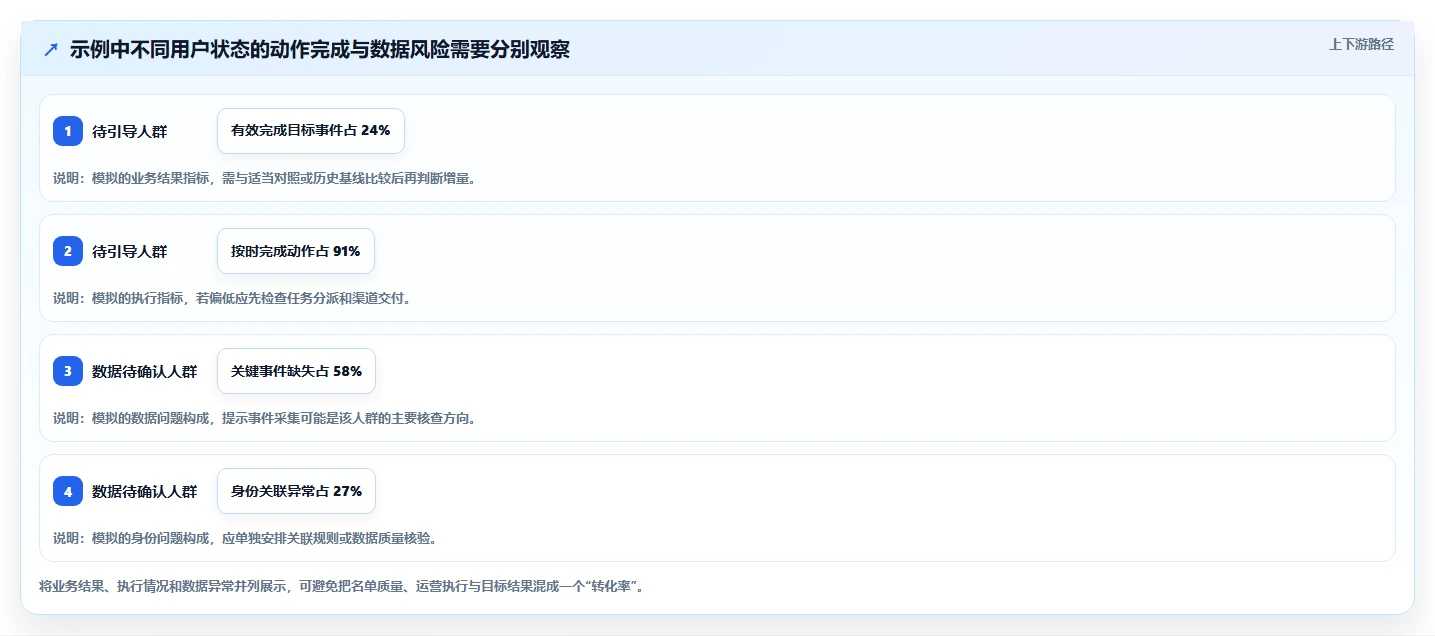Click the description starting 说明：模拟的数据问题构成
1435x636 pixels.
pos(264,418)
